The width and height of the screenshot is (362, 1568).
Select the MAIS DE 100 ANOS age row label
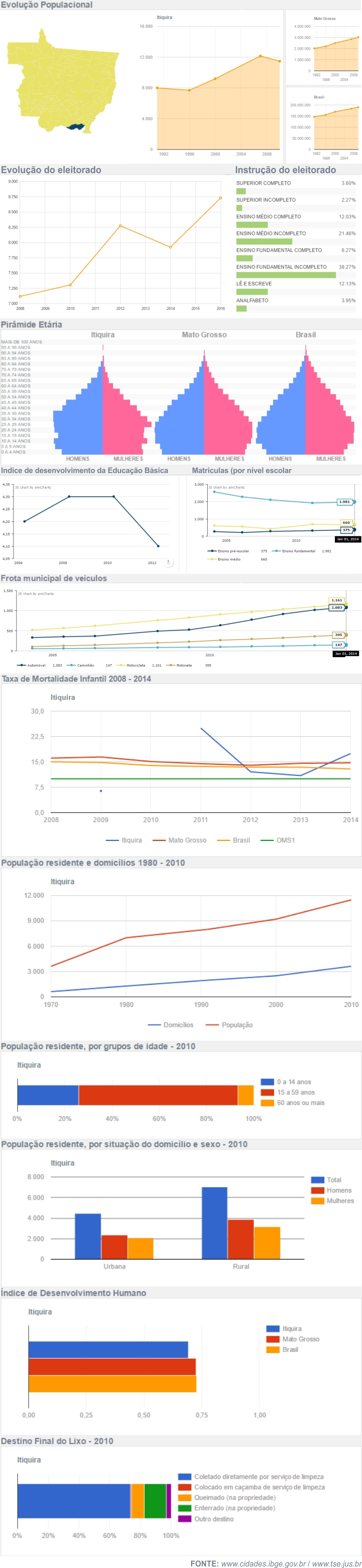click(21, 342)
